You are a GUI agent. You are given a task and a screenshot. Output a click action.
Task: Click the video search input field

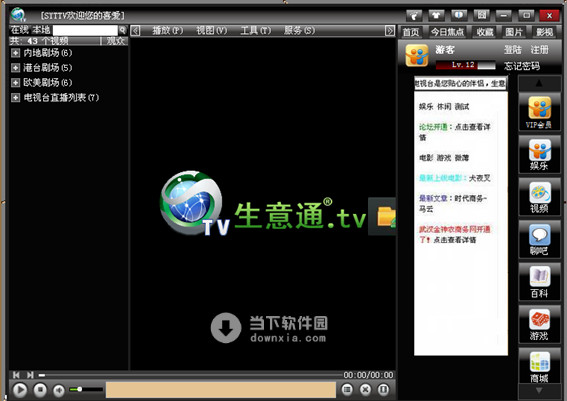coord(85,30)
